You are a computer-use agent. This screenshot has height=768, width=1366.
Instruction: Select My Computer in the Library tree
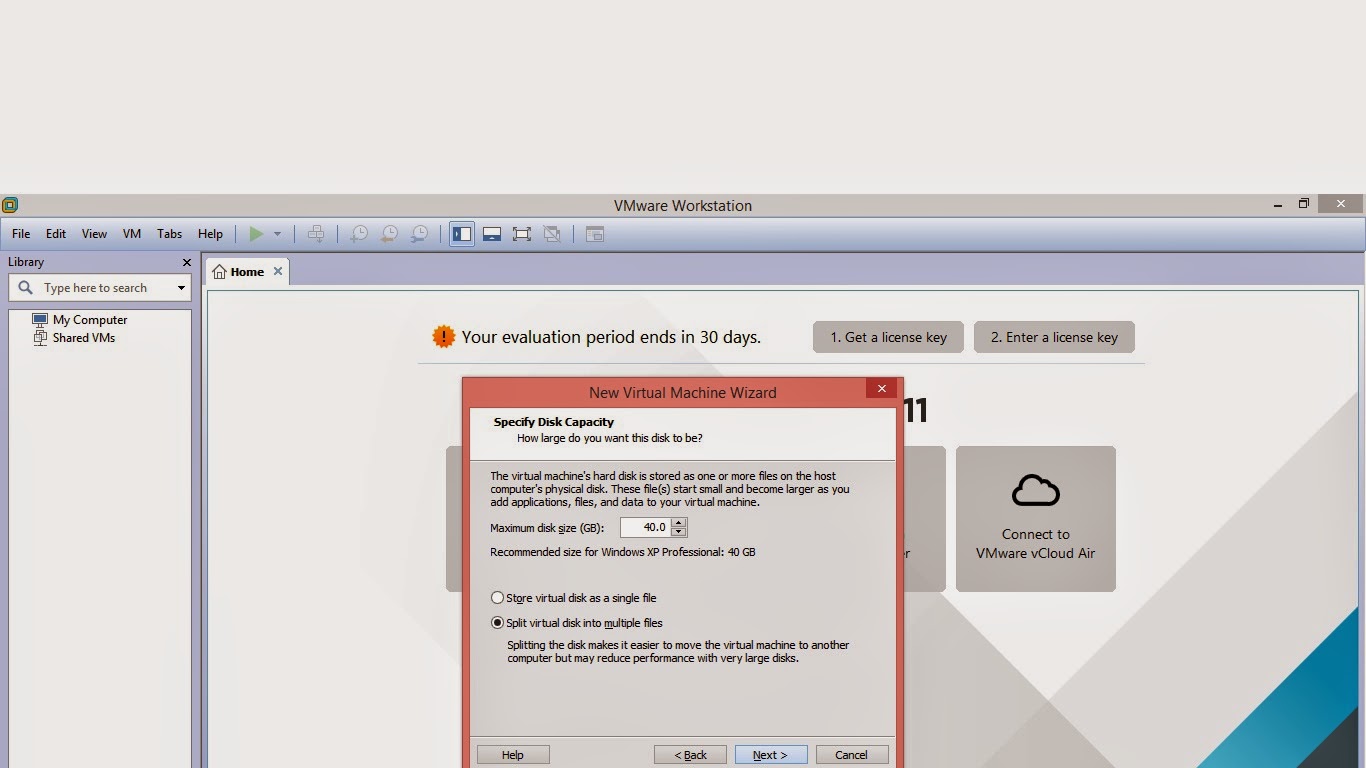tap(90, 320)
